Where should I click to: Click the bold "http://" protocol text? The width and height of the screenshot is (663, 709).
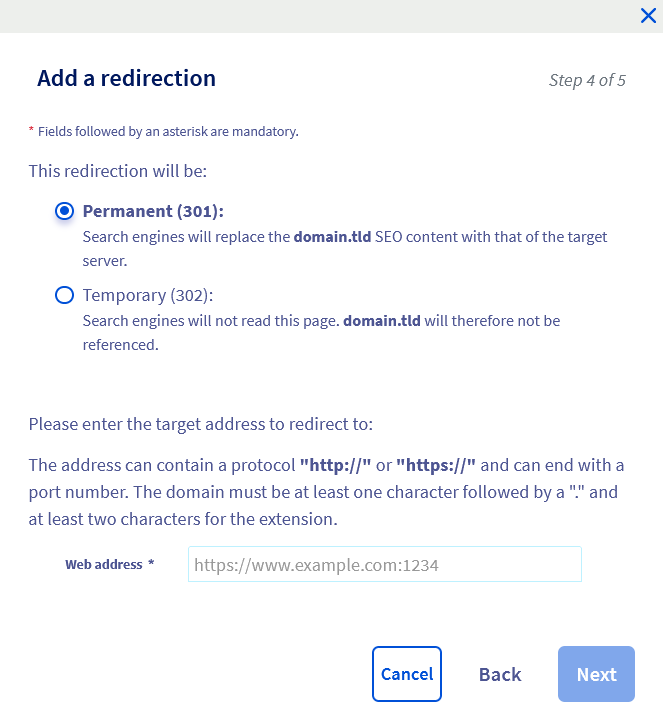(336, 466)
